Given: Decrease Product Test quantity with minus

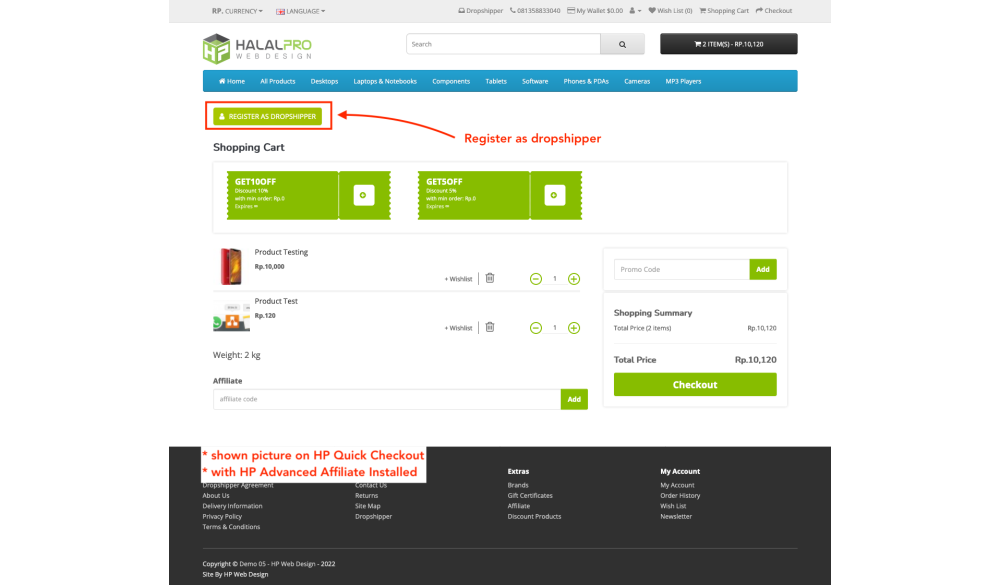Looking at the screenshot, I should click(536, 328).
